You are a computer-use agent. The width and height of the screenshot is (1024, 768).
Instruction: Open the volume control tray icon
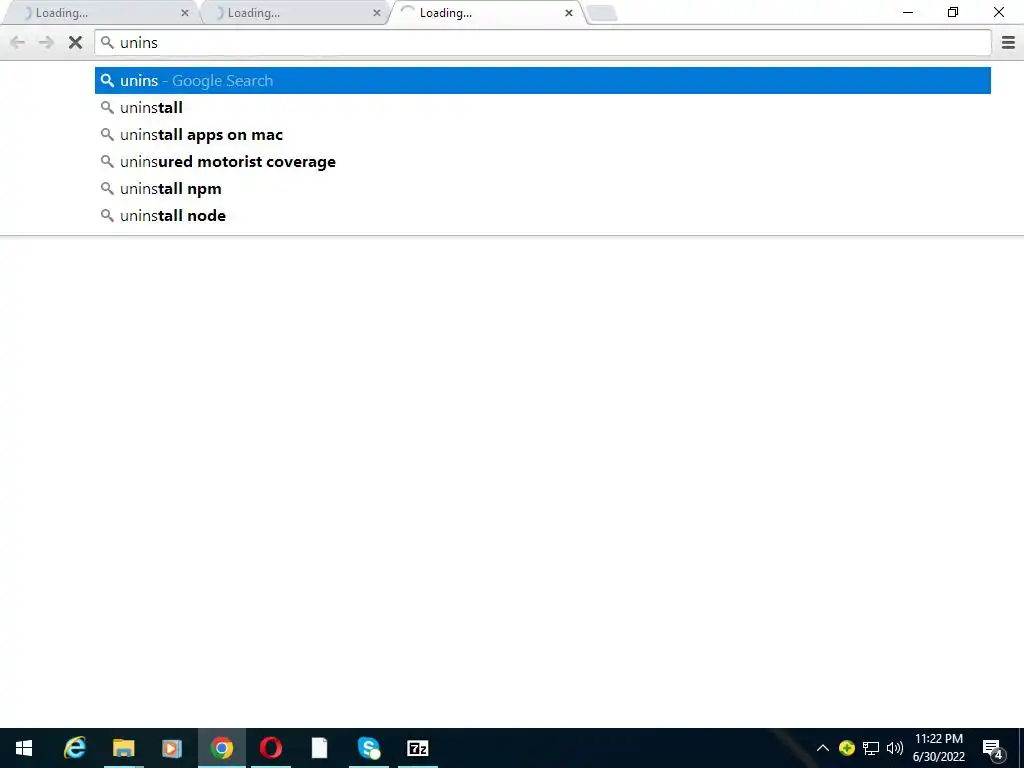(x=895, y=748)
